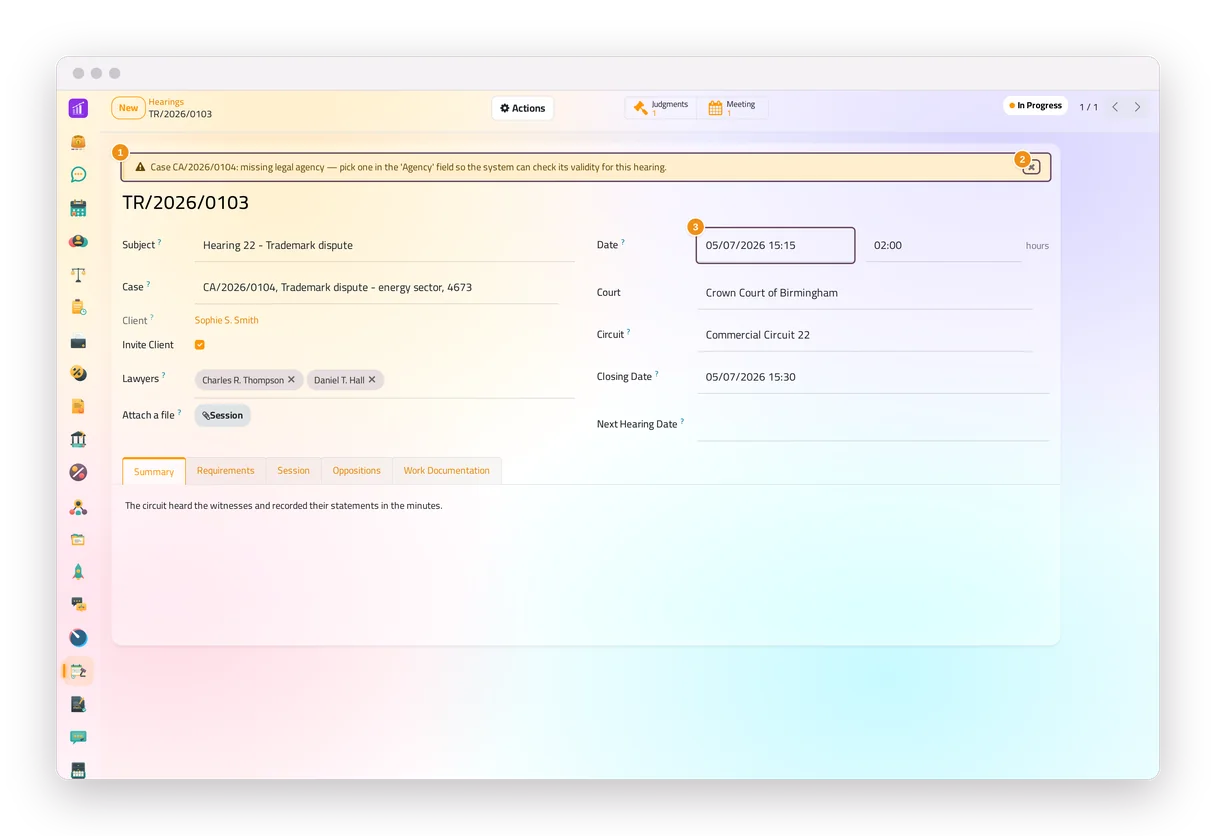This screenshot has width=1216, height=836.
Task: Remove Charles R. Thompson from Lawyers
Action: [291, 380]
